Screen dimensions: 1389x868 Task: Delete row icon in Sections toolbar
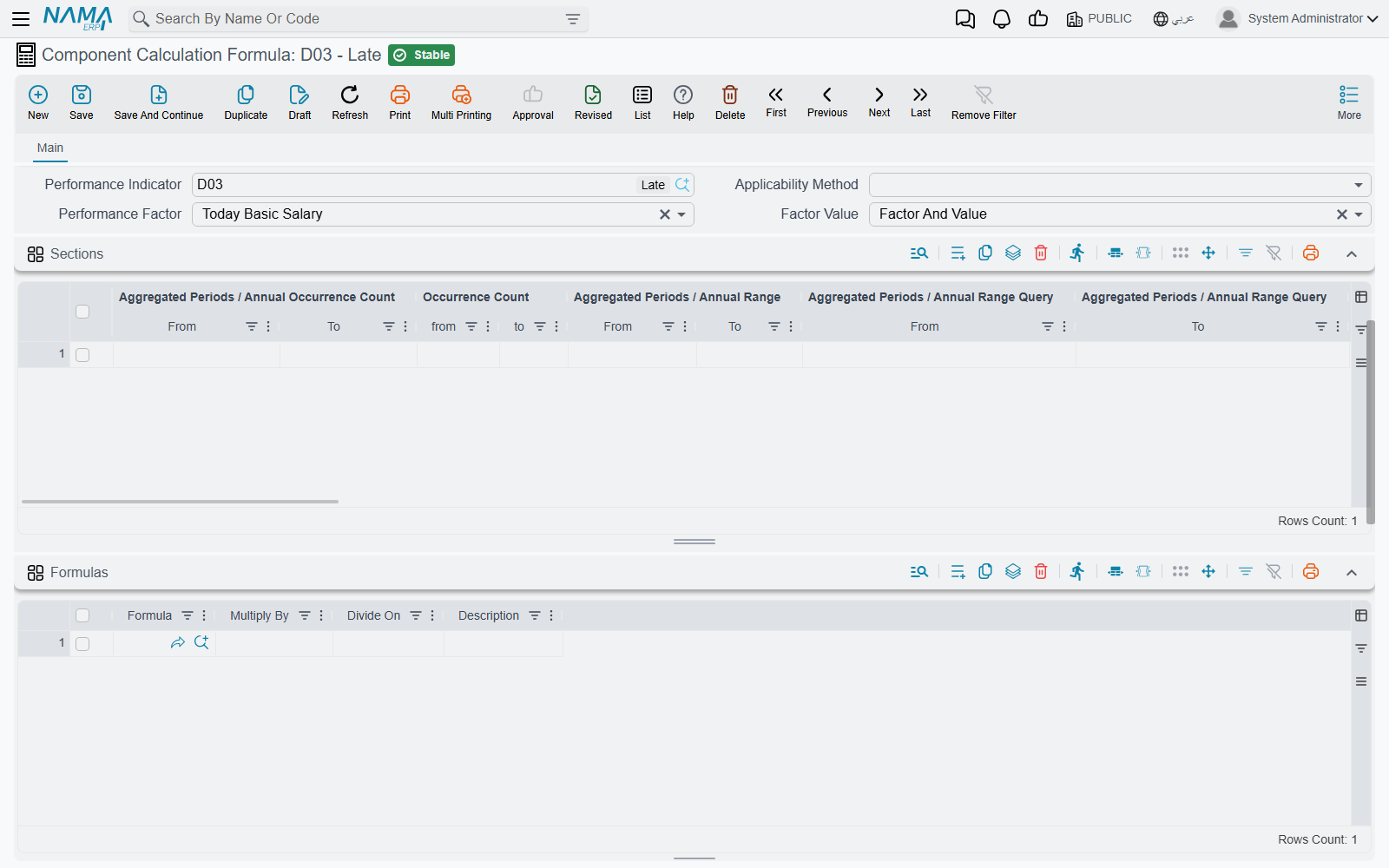coord(1041,253)
